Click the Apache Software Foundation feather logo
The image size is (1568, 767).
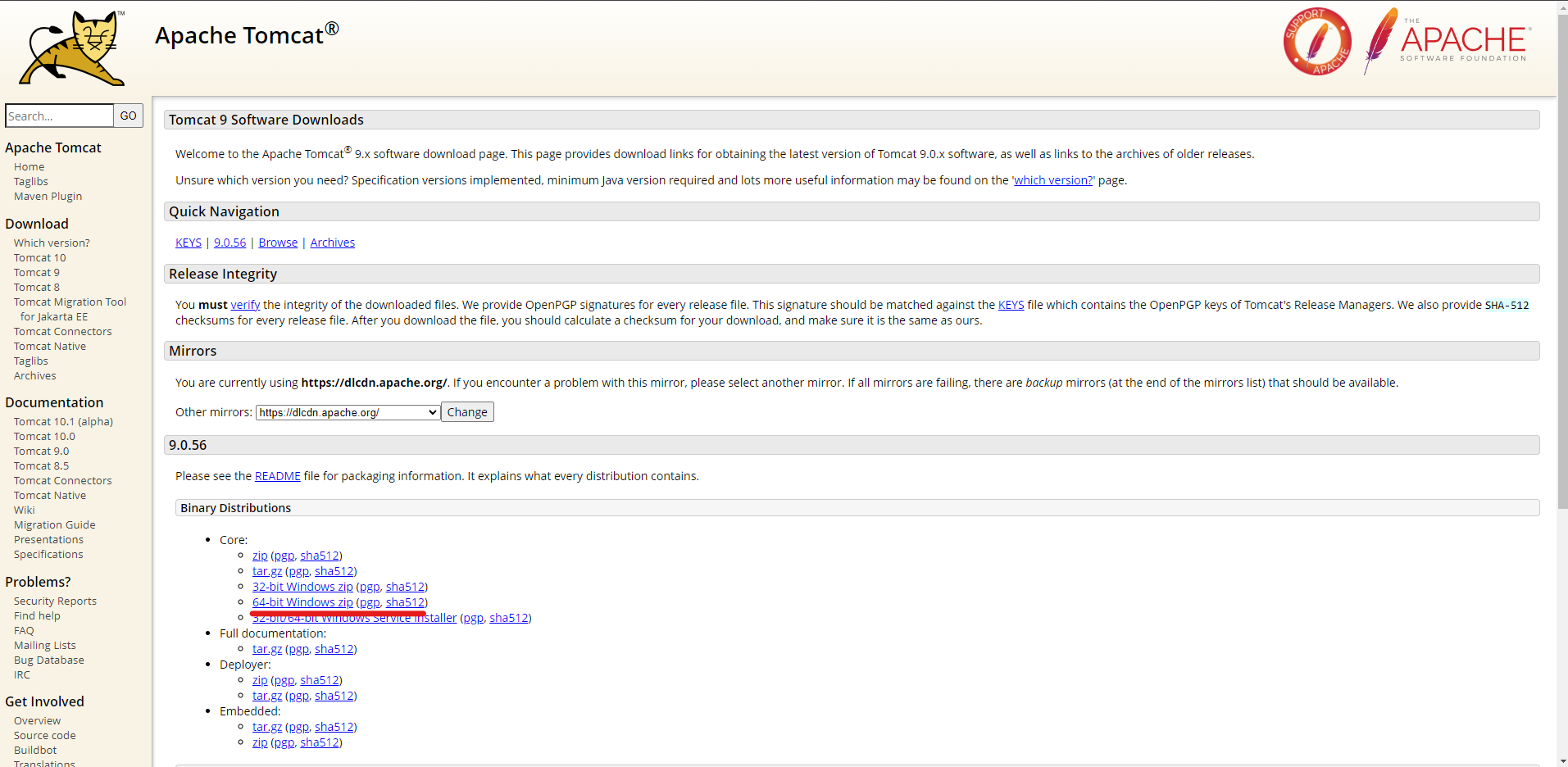[1448, 40]
